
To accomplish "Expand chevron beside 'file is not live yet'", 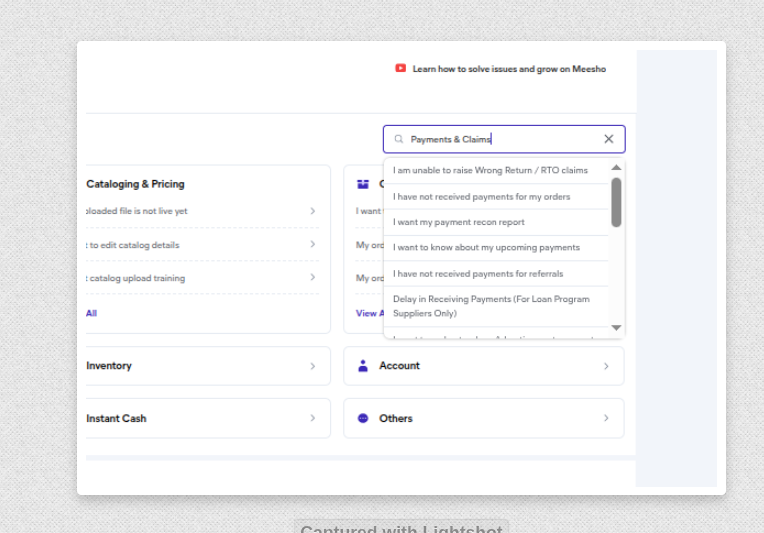I will (x=313, y=211).
